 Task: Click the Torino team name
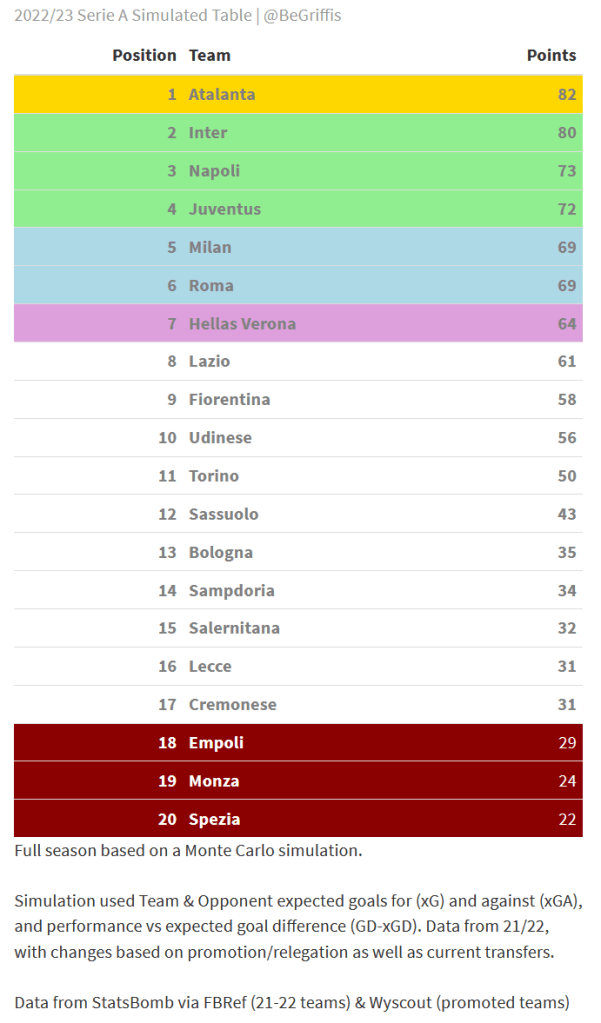[x=214, y=476]
